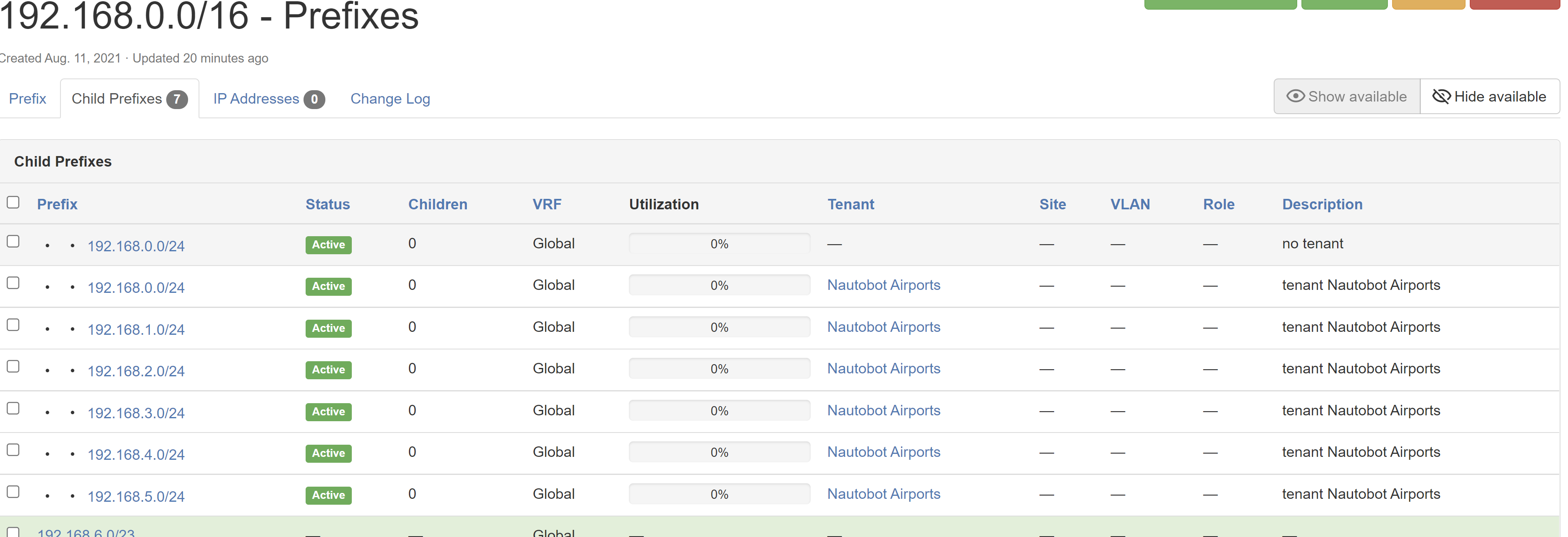Open the 192.168.1.0/24 prefix link
This screenshot has width=1568, height=537.
pyautogui.click(x=136, y=330)
